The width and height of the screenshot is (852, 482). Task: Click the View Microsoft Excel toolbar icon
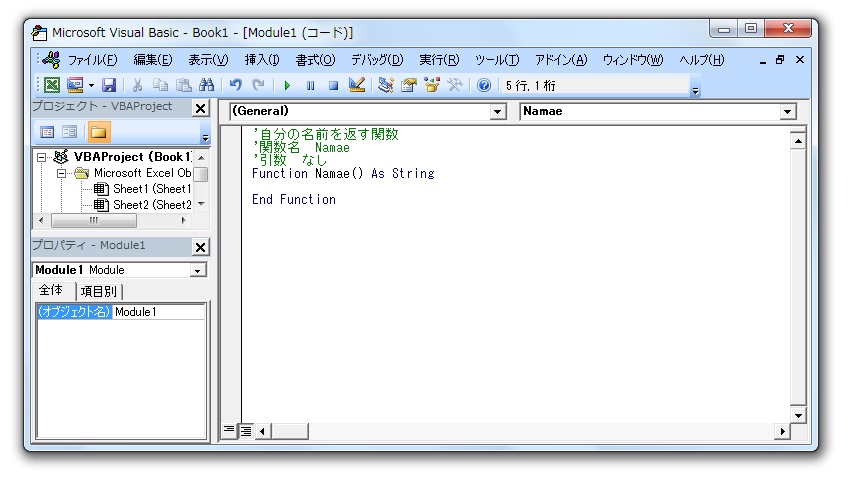pyautogui.click(x=52, y=85)
